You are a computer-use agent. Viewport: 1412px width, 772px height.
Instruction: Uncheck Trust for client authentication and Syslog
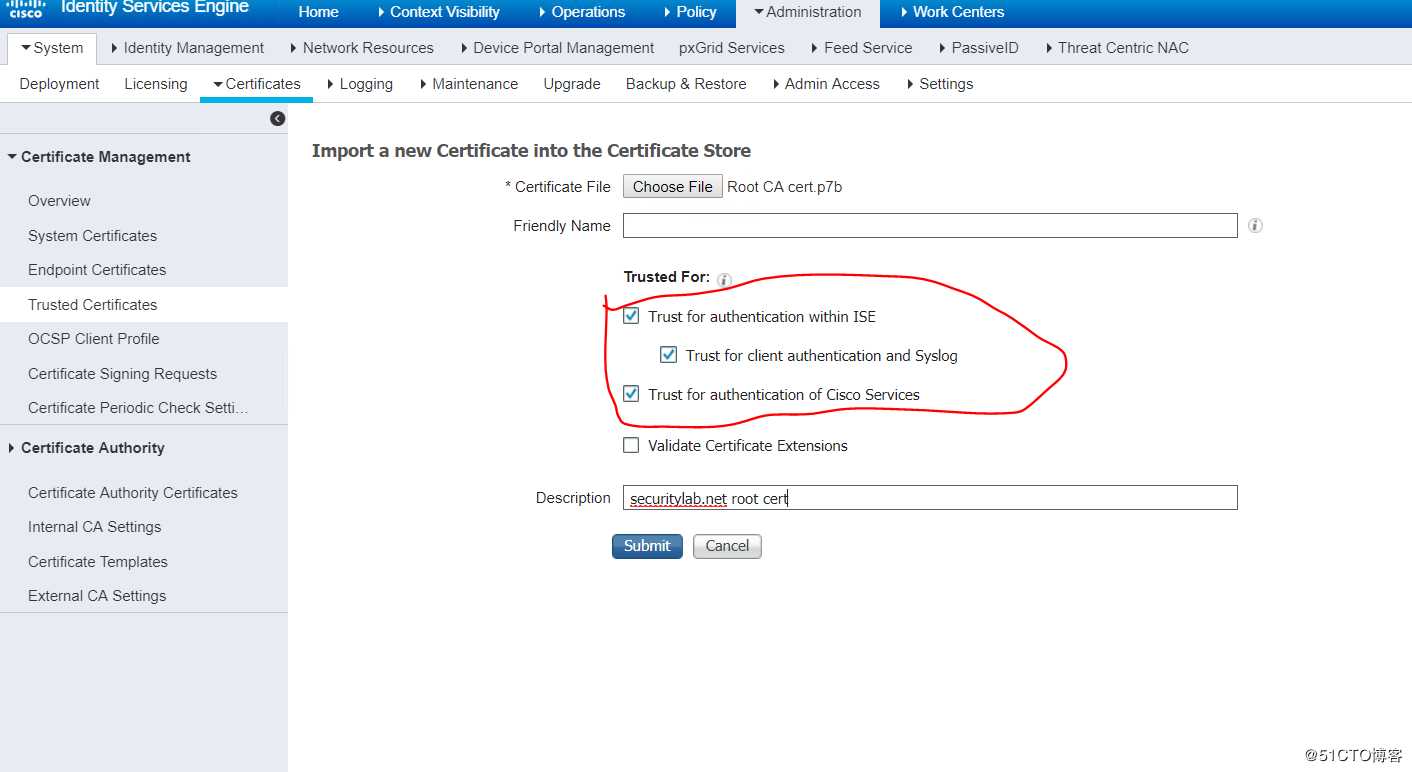pos(669,355)
